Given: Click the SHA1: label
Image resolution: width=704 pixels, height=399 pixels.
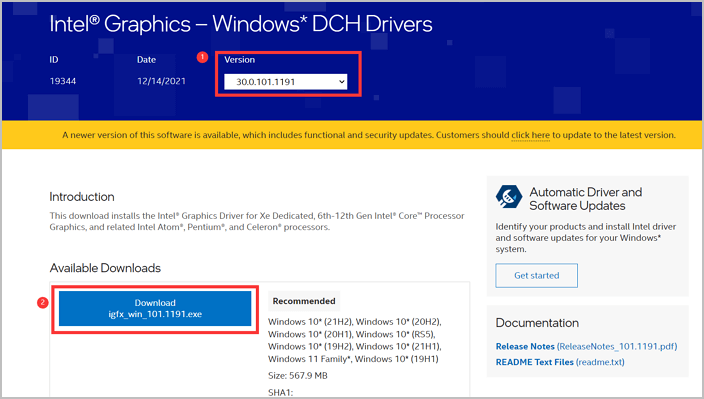Looking at the screenshot, I should (x=281, y=392).
